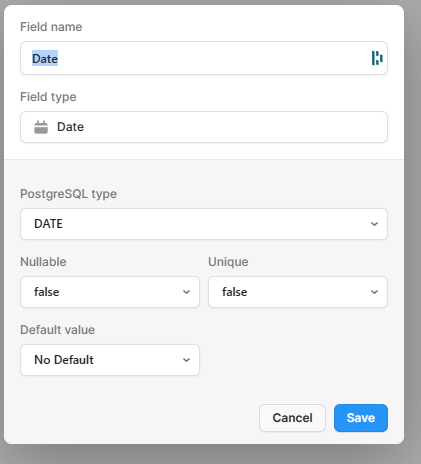
Task: Click the chevron arrow in PostgreSQL type box
Action: (374, 224)
